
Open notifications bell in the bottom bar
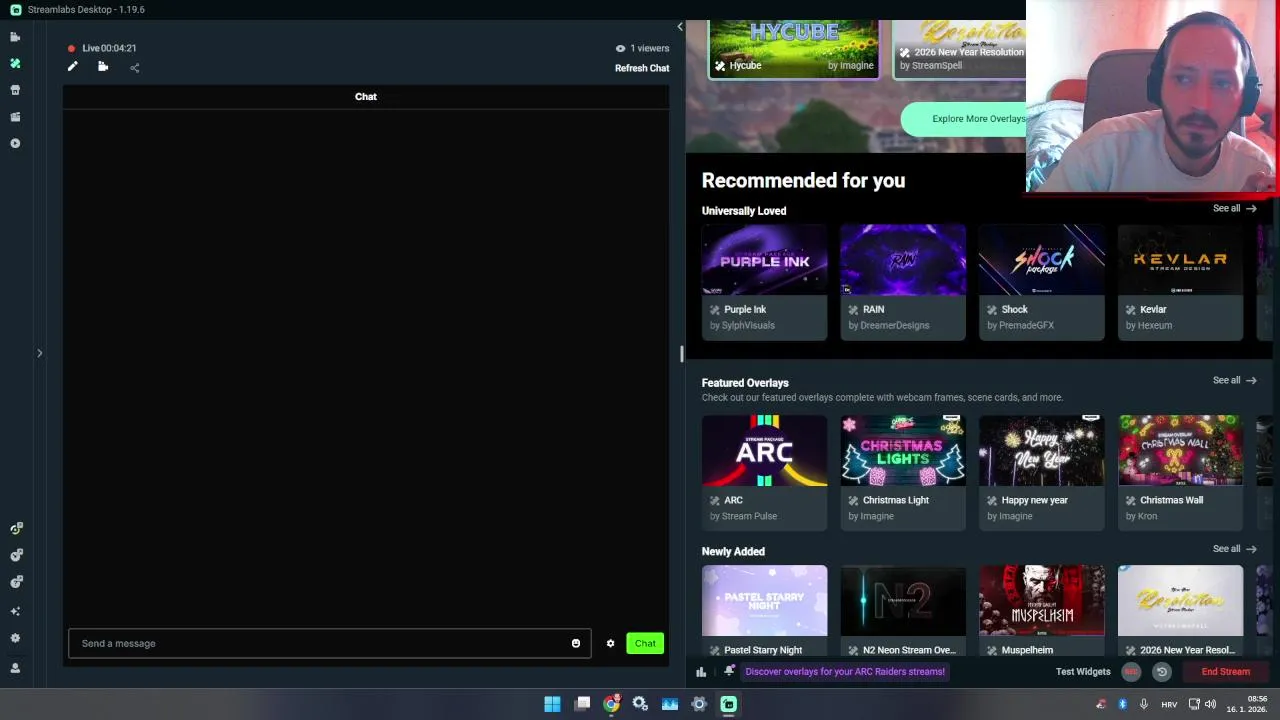pyautogui.click(x=729, y=671)
